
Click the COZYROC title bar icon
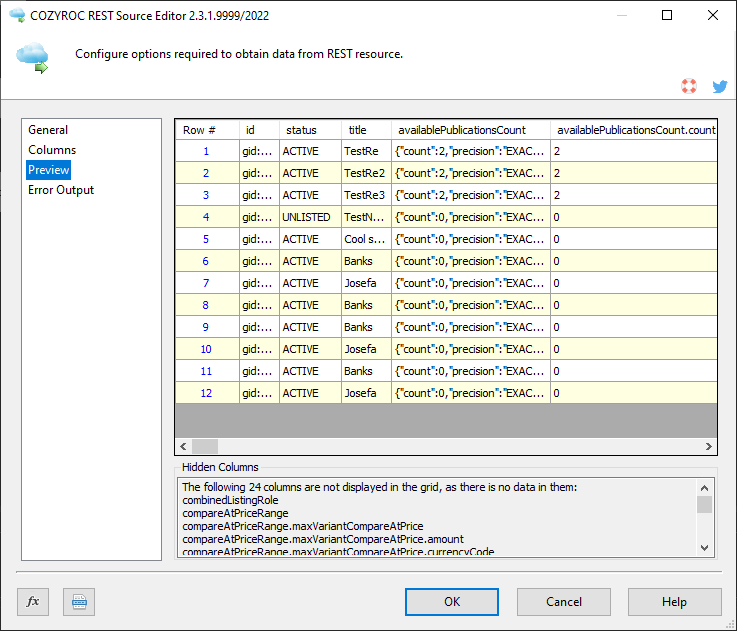pyautogui.click(x=16, y=15)
